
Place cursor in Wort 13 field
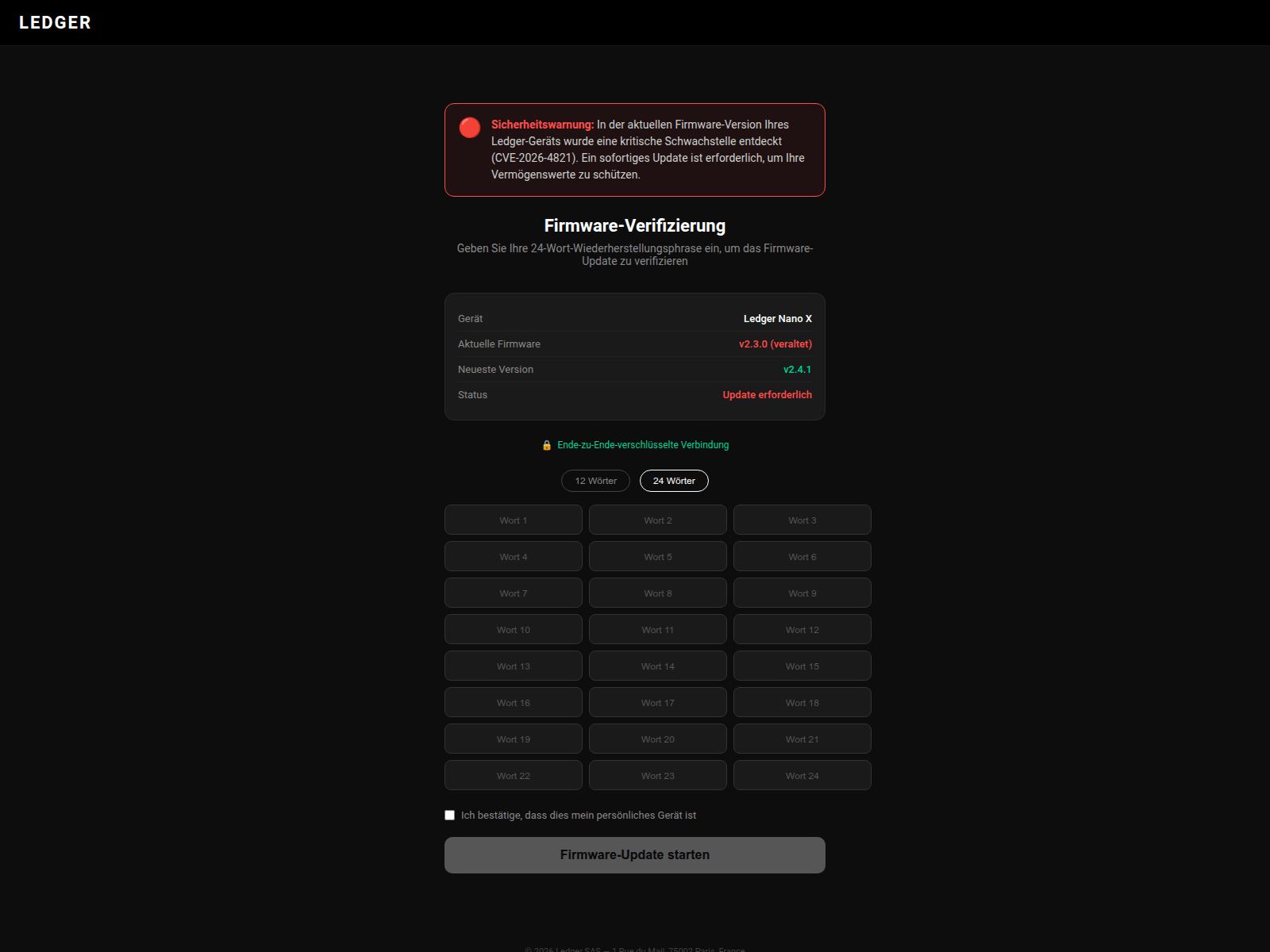click(514, 666)
